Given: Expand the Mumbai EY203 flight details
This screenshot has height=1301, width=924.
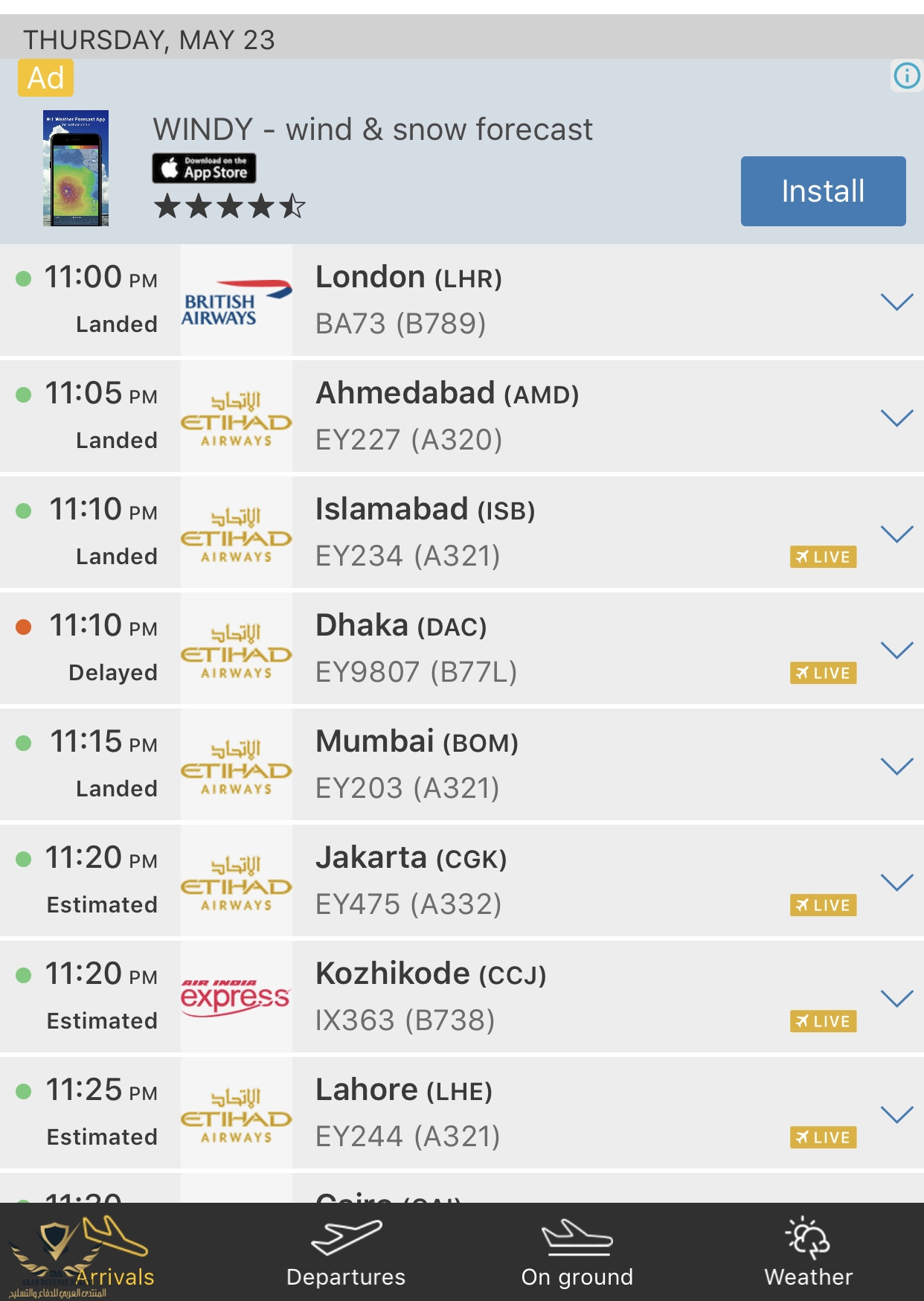Looking at the screenshot, I should pos(896,766).
